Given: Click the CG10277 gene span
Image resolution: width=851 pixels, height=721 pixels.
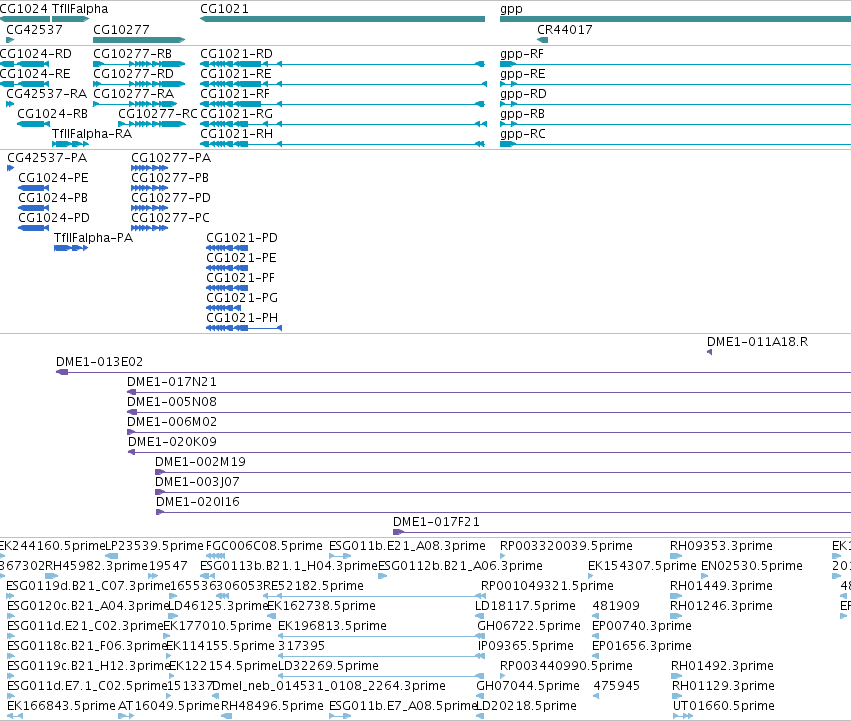Looking at the screenshot, I should (139, 40).
